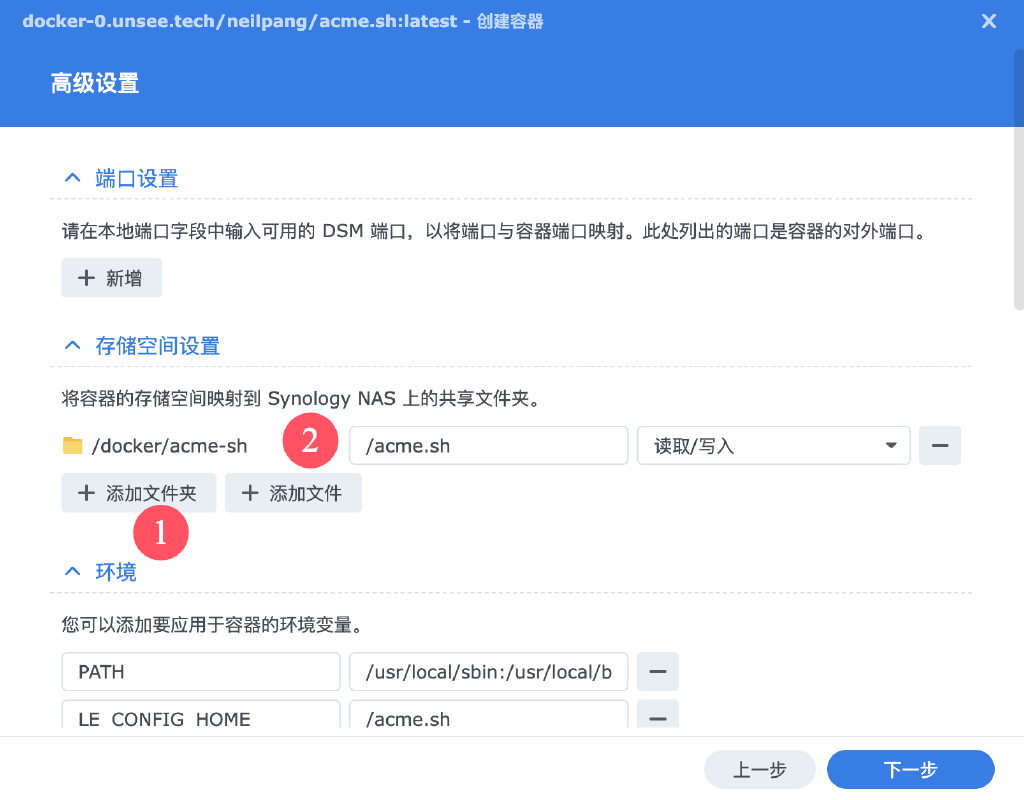Select the PATH variable value field
This screenshot has width=1024, height=800.
[x=488, y=671]
